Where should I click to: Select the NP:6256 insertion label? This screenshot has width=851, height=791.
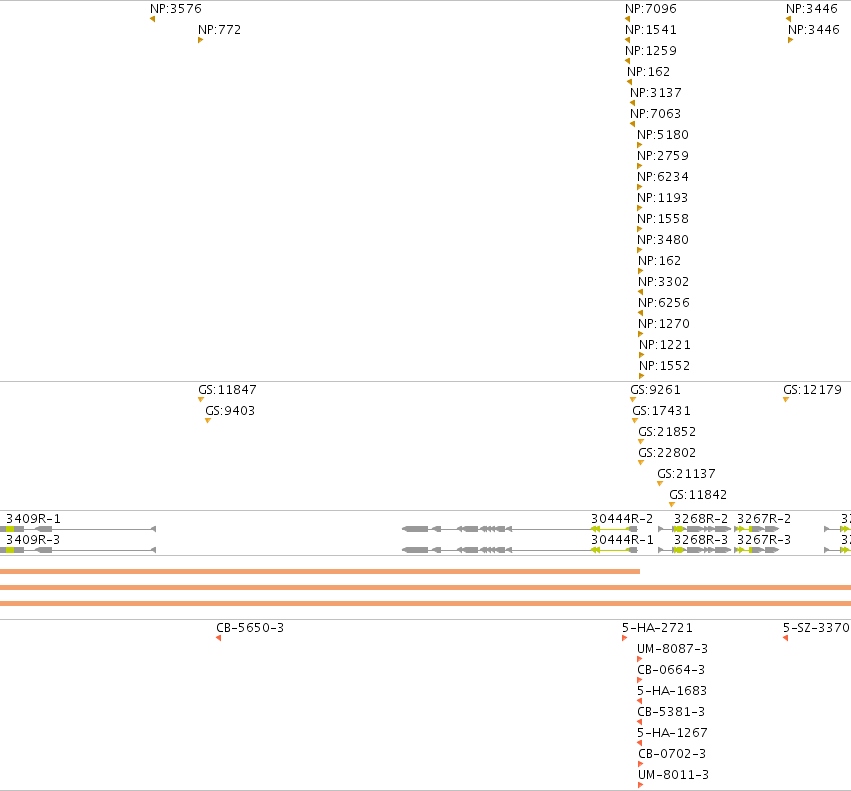[664, 302]
